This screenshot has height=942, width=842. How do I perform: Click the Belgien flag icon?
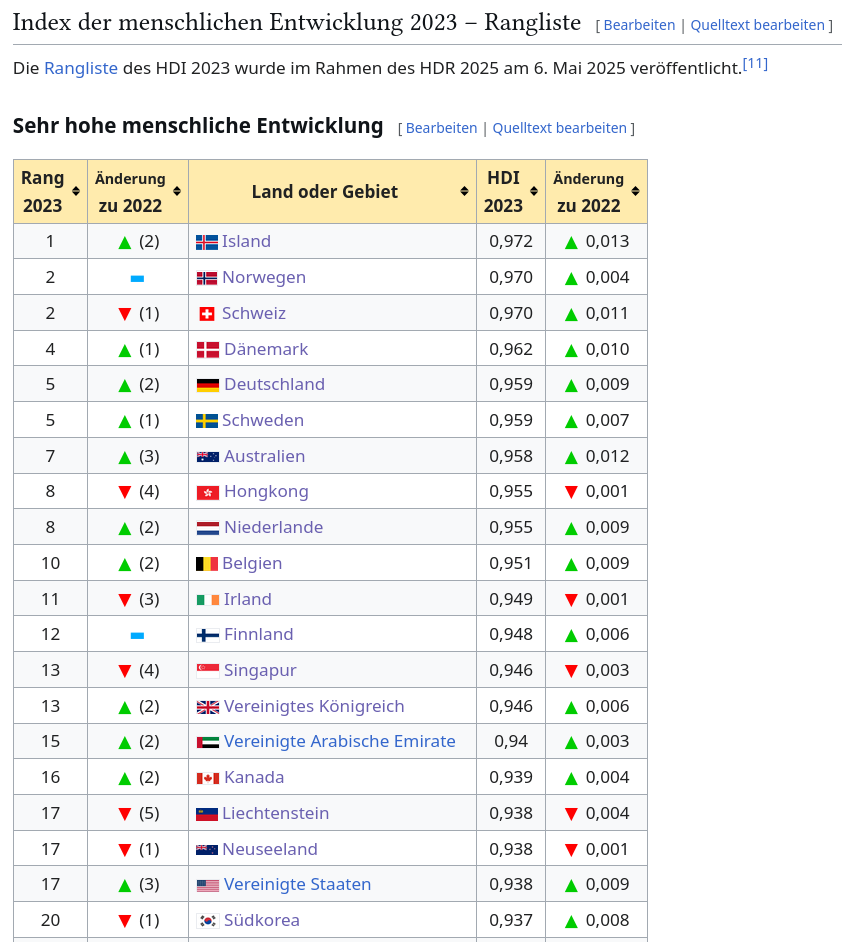tap(207, 564)
